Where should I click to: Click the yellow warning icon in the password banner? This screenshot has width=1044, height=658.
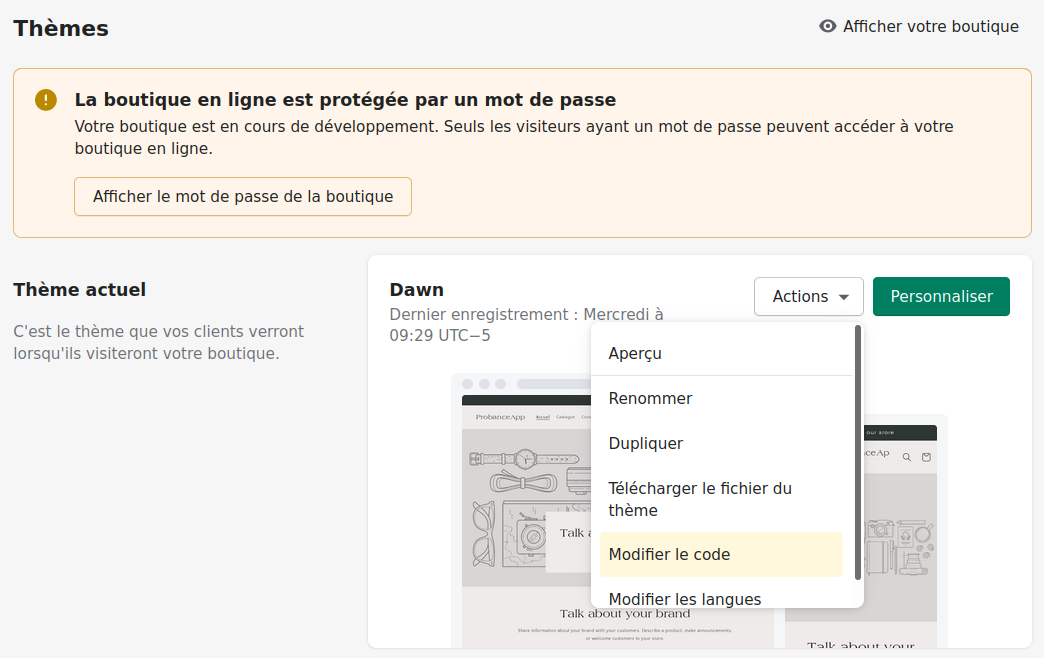click(44, 100)
